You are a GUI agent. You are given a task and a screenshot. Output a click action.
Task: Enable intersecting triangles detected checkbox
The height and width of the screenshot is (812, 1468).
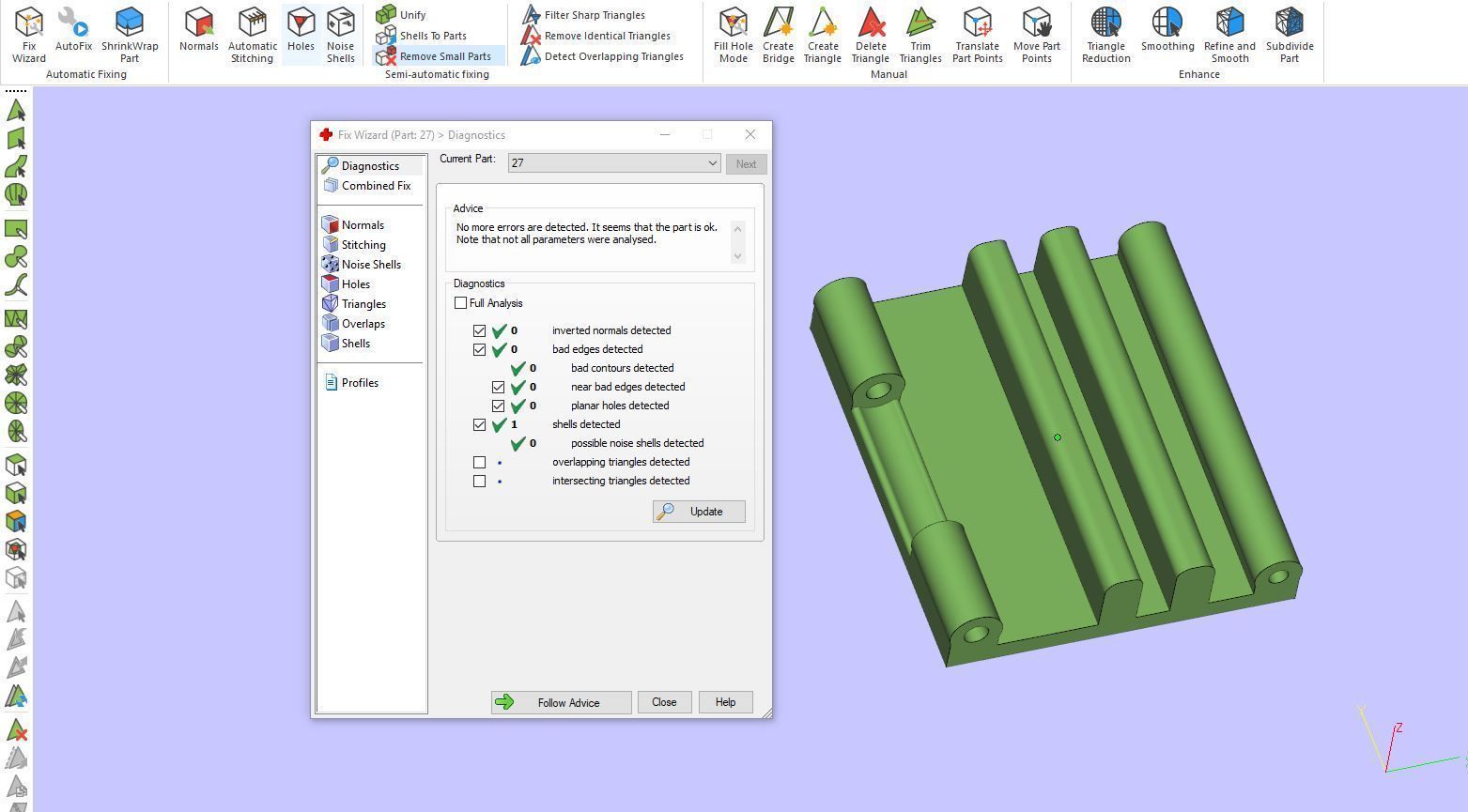pos(479,481)
